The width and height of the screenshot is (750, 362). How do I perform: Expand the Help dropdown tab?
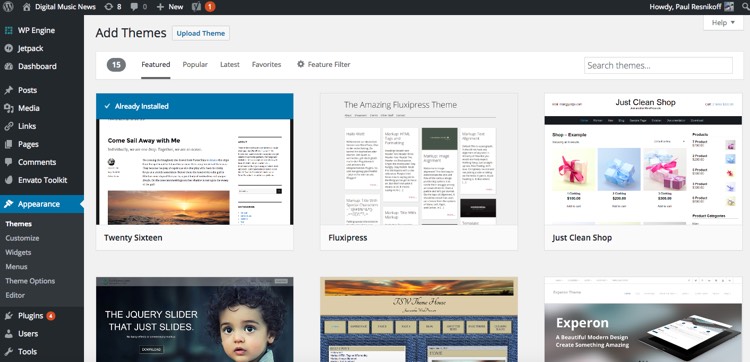[x=723, y=22]
